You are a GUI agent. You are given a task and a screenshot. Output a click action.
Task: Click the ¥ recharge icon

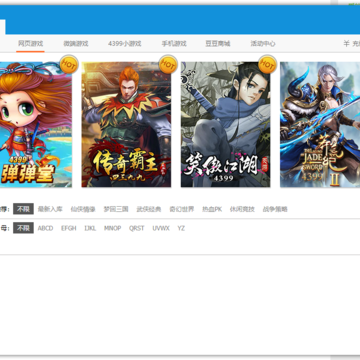tap(347, 44)
